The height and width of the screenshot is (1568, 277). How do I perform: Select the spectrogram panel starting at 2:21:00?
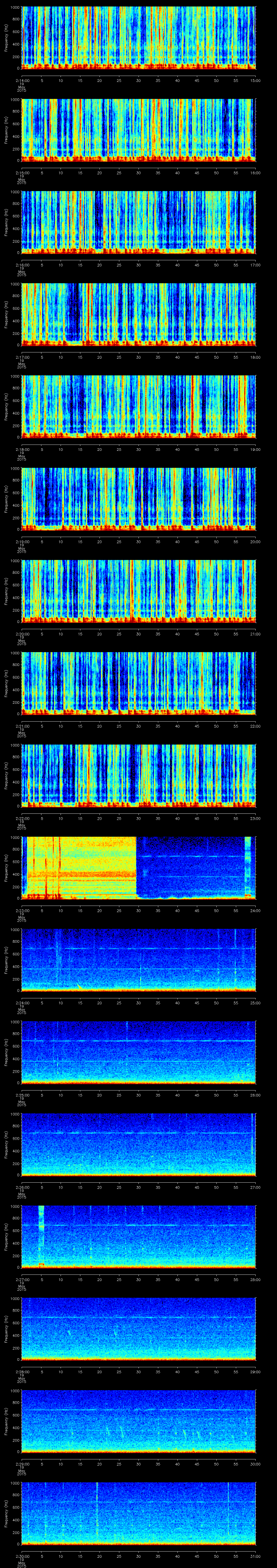139,683
